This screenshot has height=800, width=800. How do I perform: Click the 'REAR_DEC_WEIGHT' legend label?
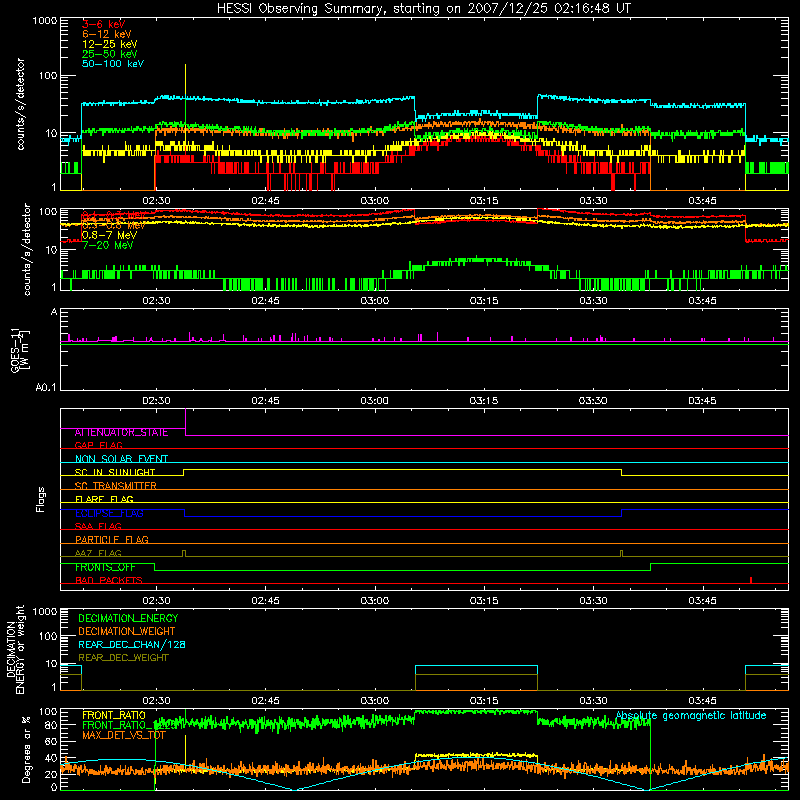(123, 658)
